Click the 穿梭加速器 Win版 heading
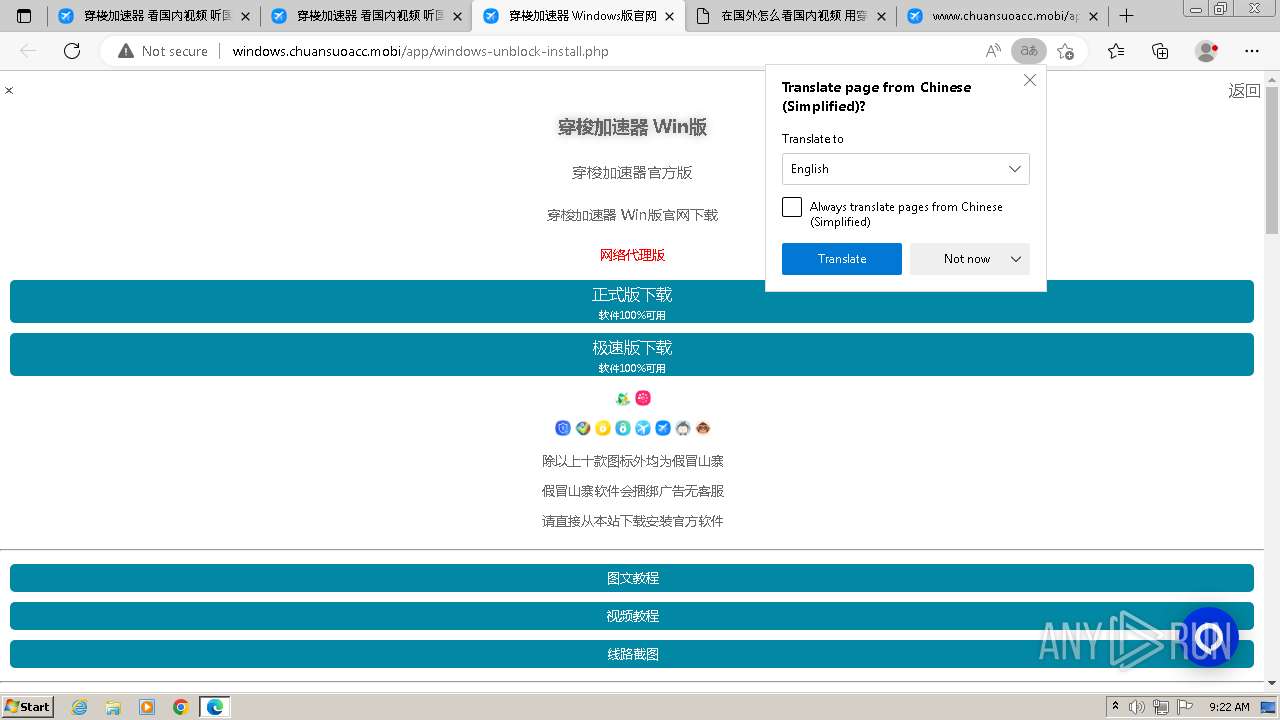Screen dimensions: 1280x720 632,127
